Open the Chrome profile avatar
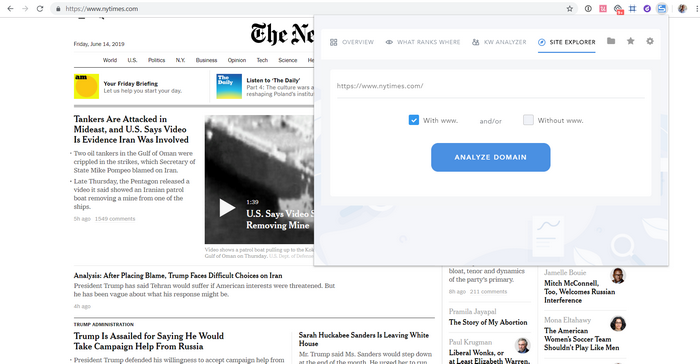The image size is (700, 364). click(682, 8)
